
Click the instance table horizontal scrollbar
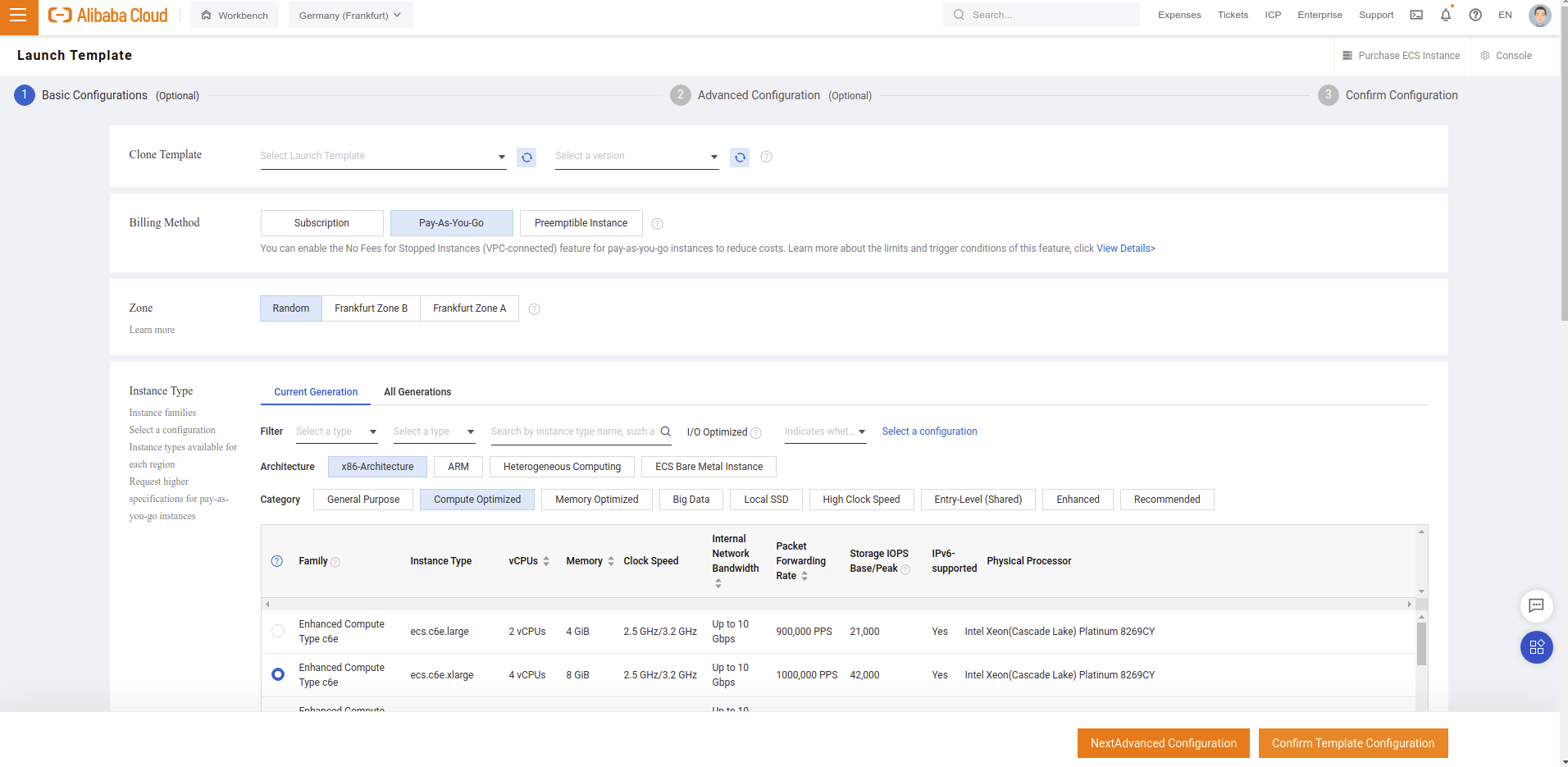pos(838,604)
